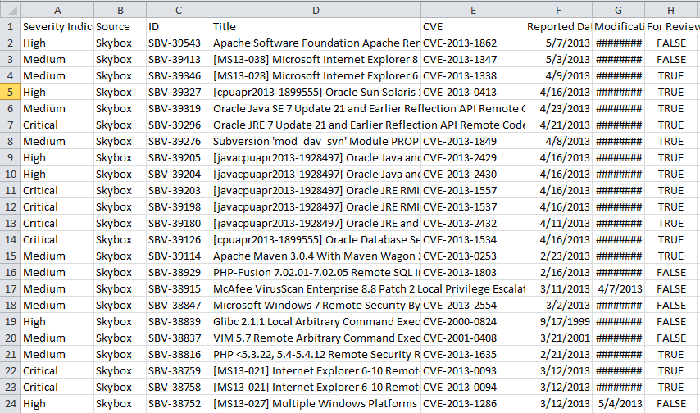Image resolution: width=700 pixels, height=413 pixels.
Task: Select TRUE value in row 21
Action: point(672,355)
